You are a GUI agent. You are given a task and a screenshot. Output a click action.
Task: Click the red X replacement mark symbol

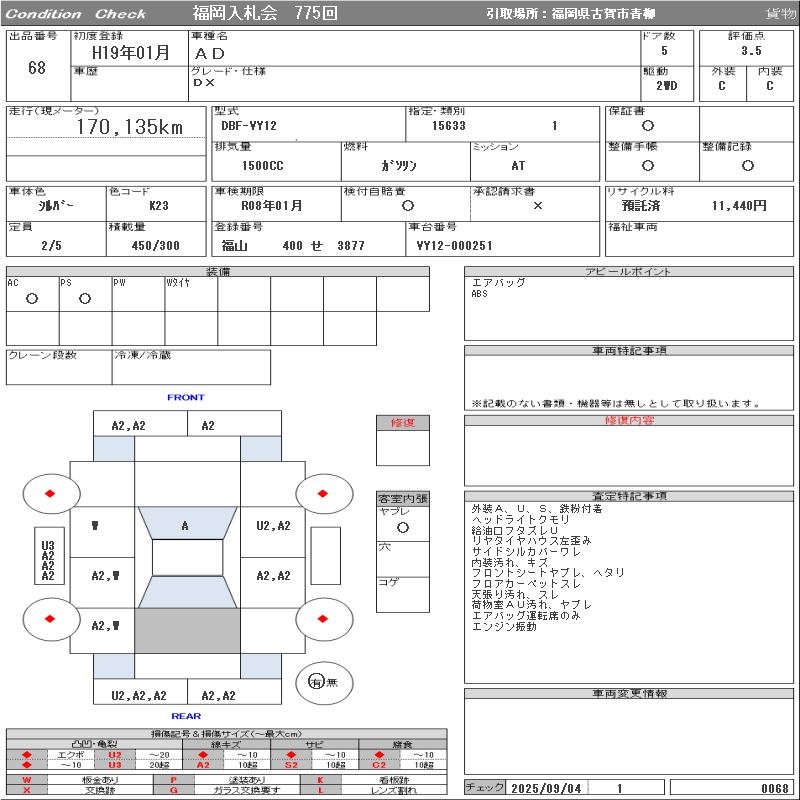pos(27,790)
